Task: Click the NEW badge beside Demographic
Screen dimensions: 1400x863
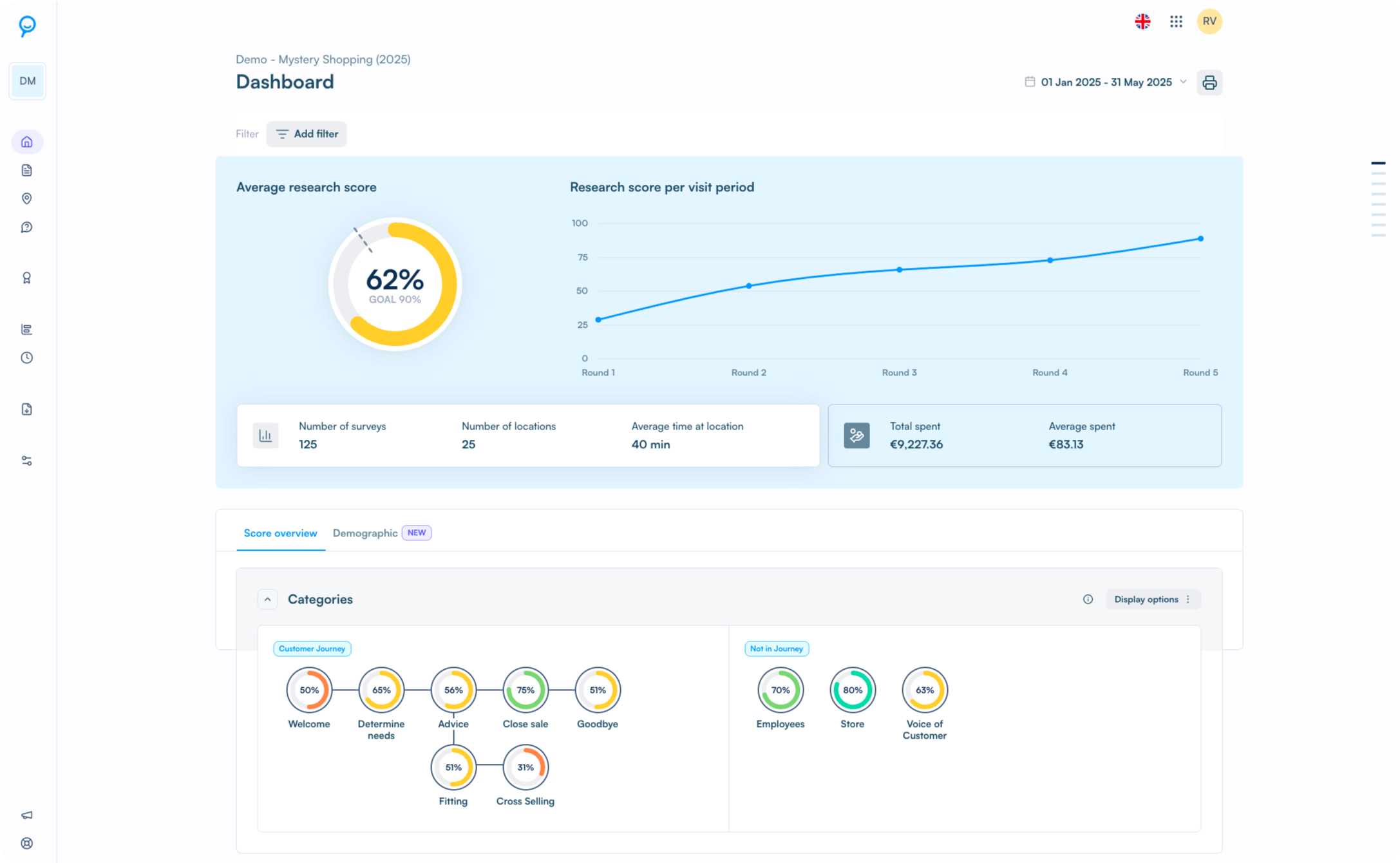Action: click(x=417, y=533)
